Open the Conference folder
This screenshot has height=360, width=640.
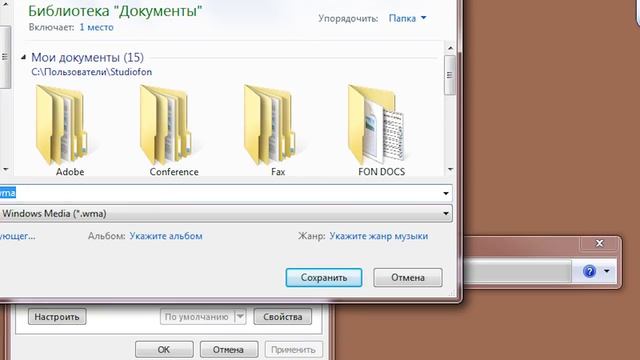[x=171, y=130]
